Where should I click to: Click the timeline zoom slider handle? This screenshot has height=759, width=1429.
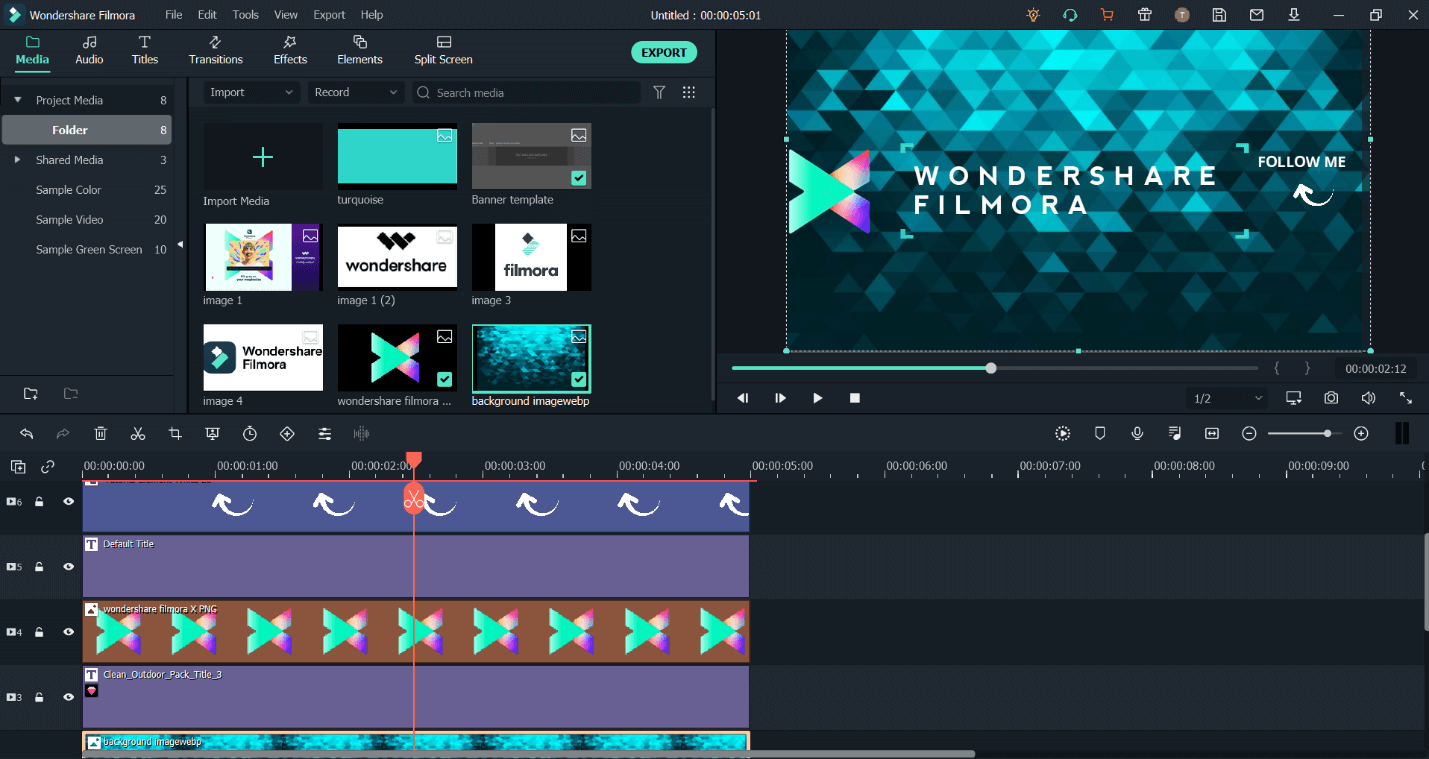click(1327, 433)
